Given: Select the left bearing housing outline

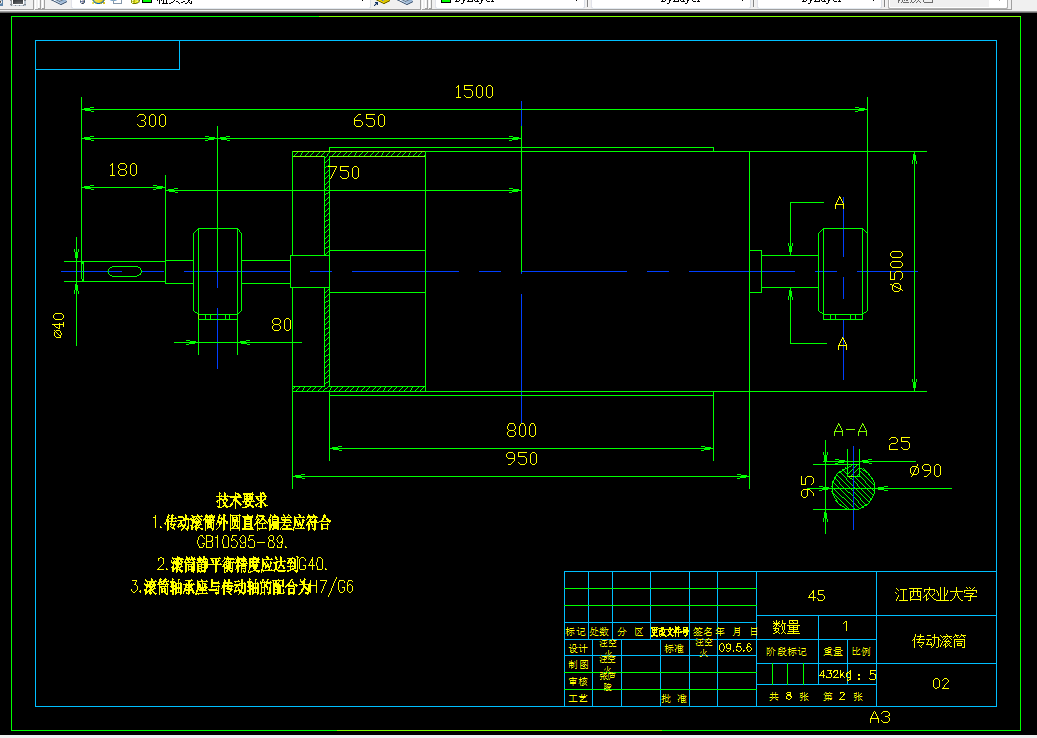Looking at the screenshot, I should (x=218, y=272).
